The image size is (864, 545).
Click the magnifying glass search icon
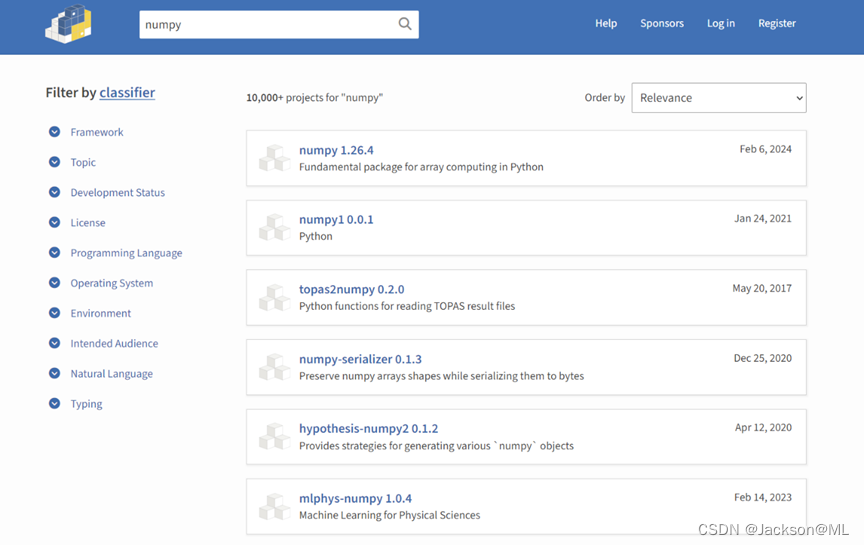point(405,24)
